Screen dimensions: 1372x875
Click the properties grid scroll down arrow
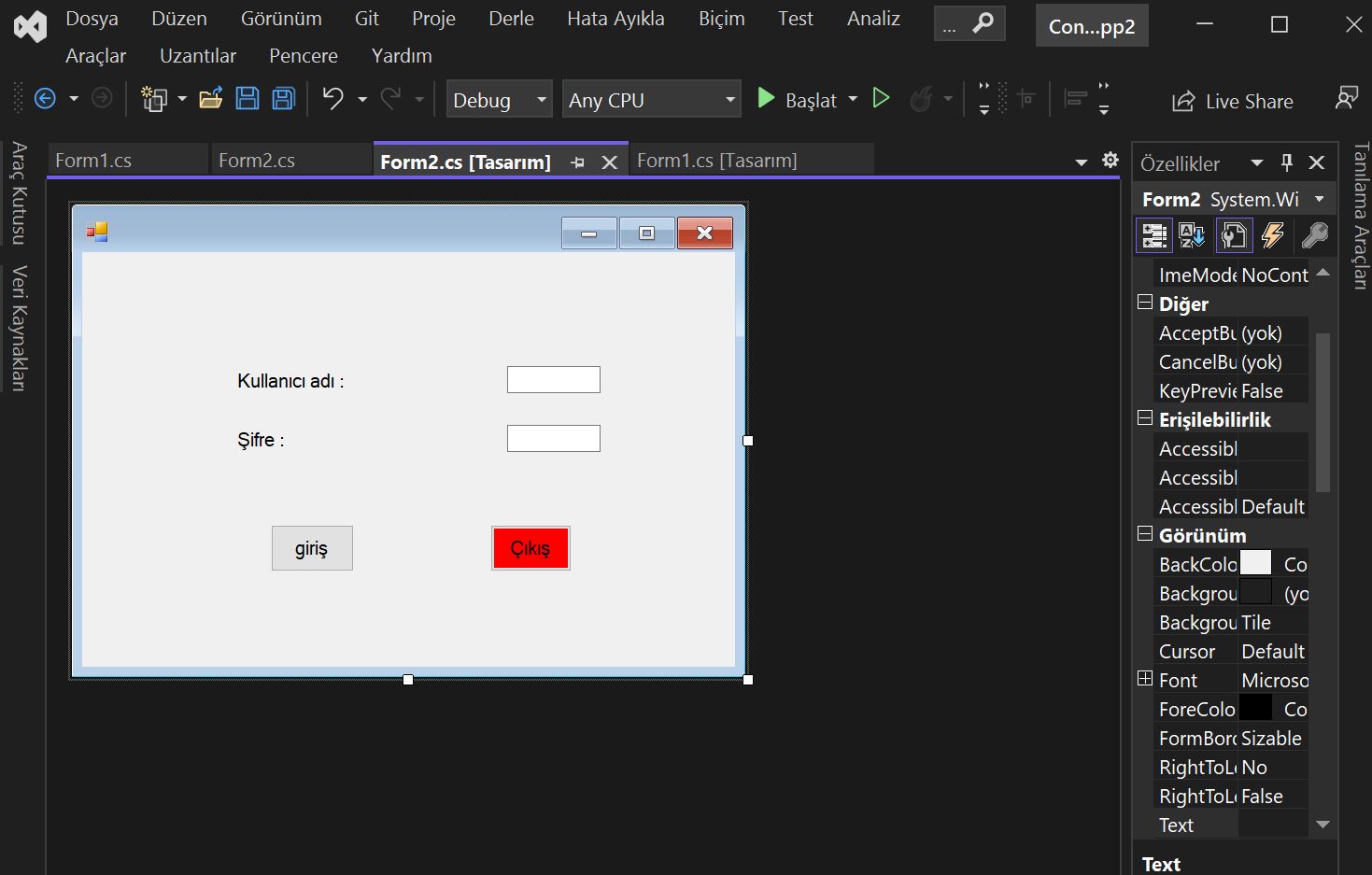click(x=1322, y=825)
